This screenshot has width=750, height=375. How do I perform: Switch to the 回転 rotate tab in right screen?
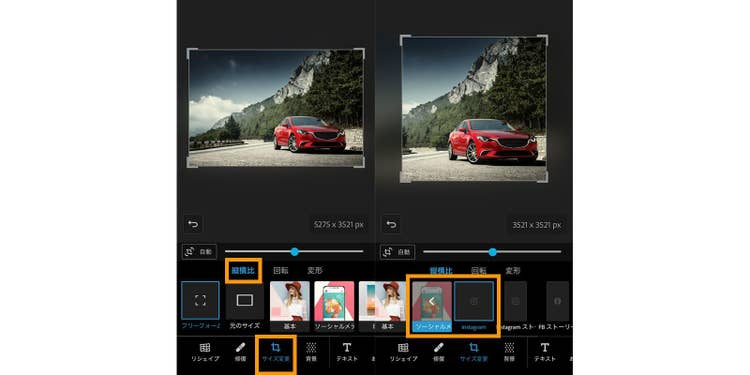(479, 271)
